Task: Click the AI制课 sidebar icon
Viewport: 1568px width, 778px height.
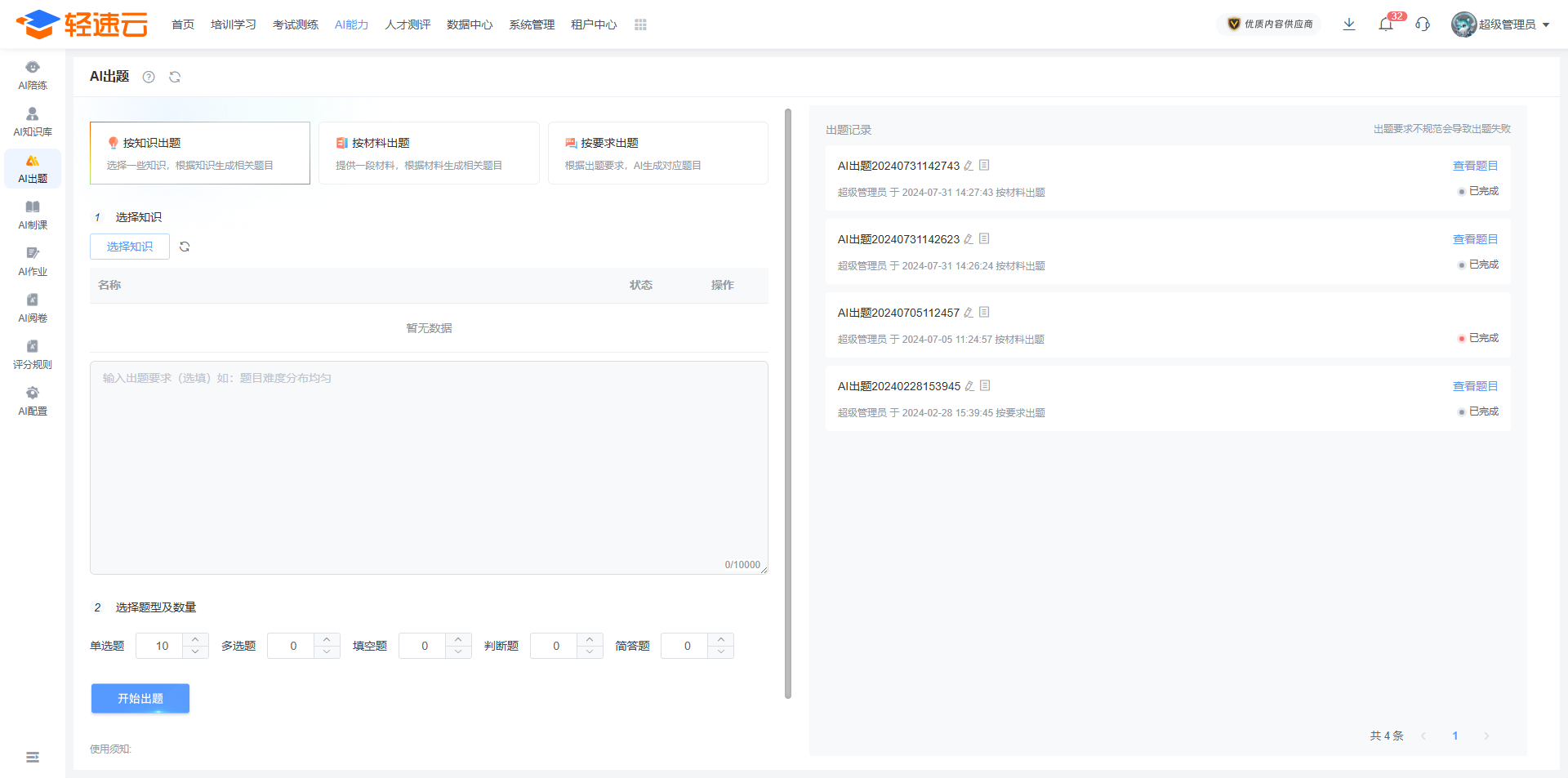Action: coord(33,214)
